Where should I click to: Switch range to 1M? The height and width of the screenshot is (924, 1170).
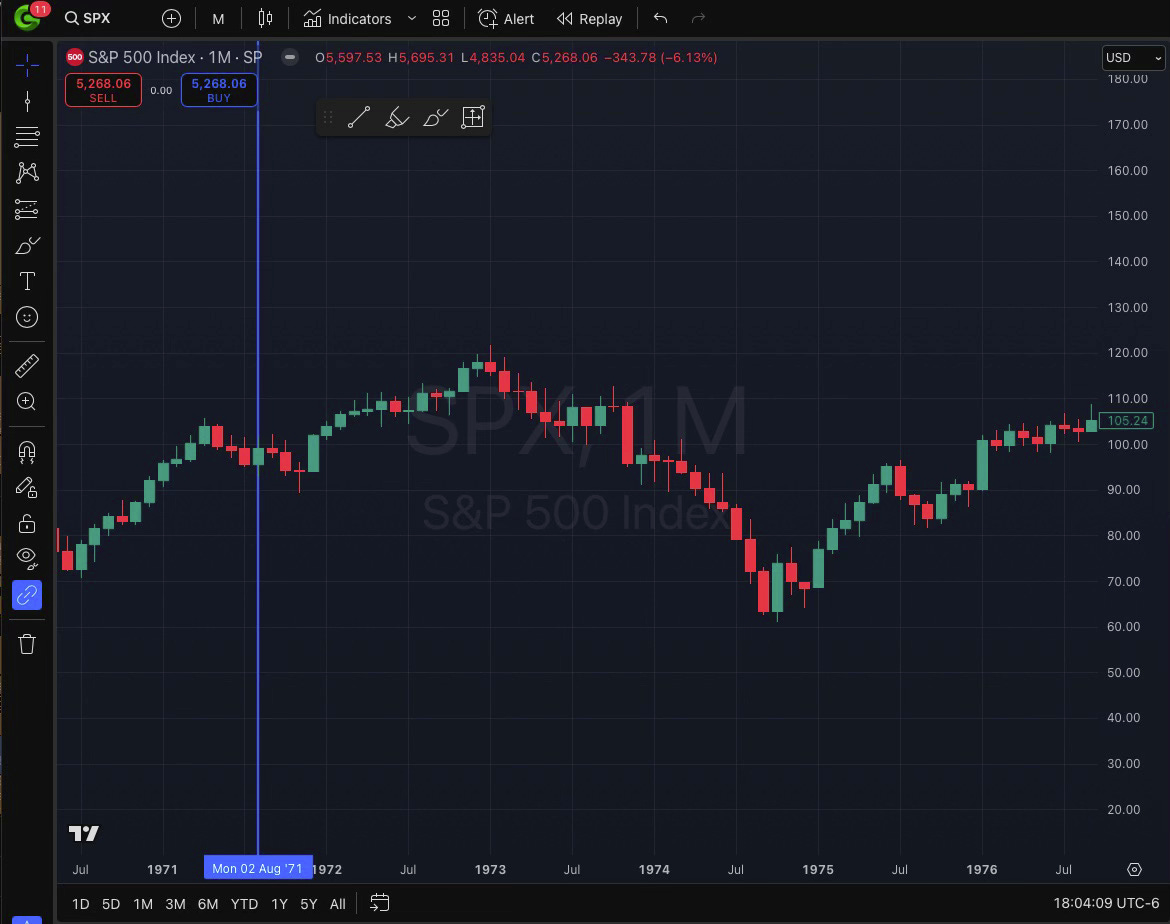pos(143,904)
